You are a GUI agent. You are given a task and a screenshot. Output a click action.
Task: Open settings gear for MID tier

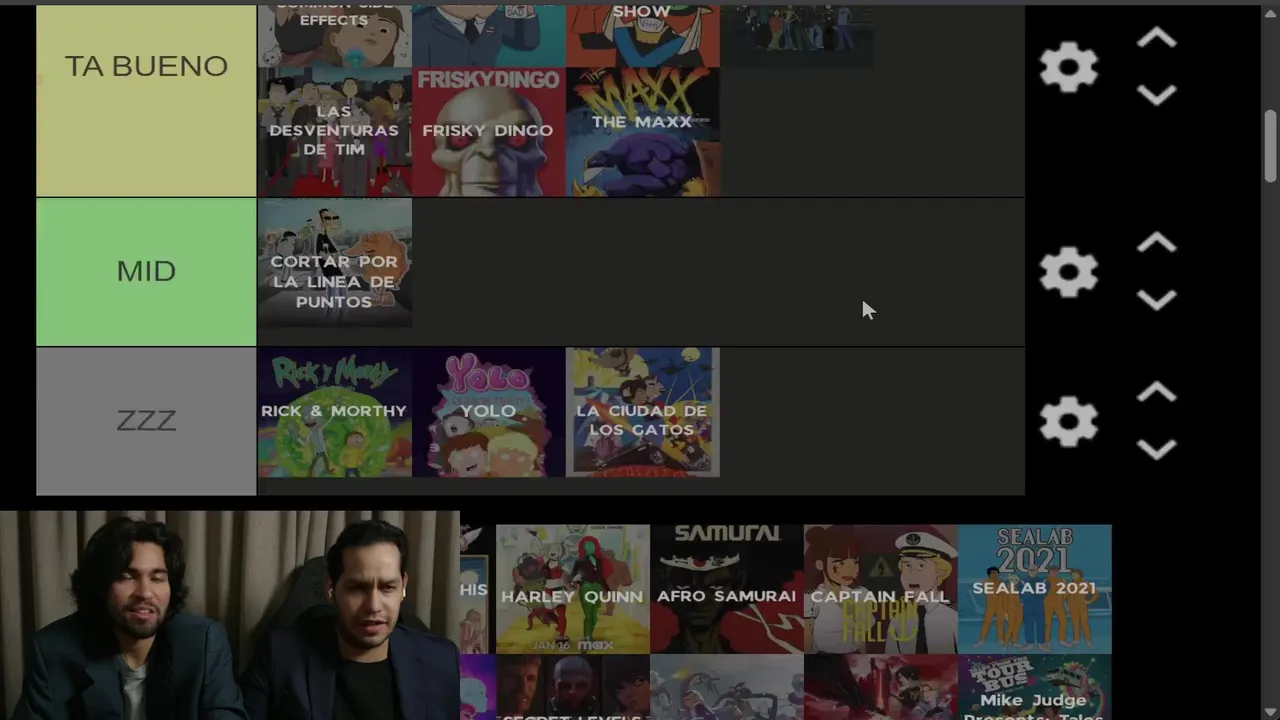tap(1068, 272)
